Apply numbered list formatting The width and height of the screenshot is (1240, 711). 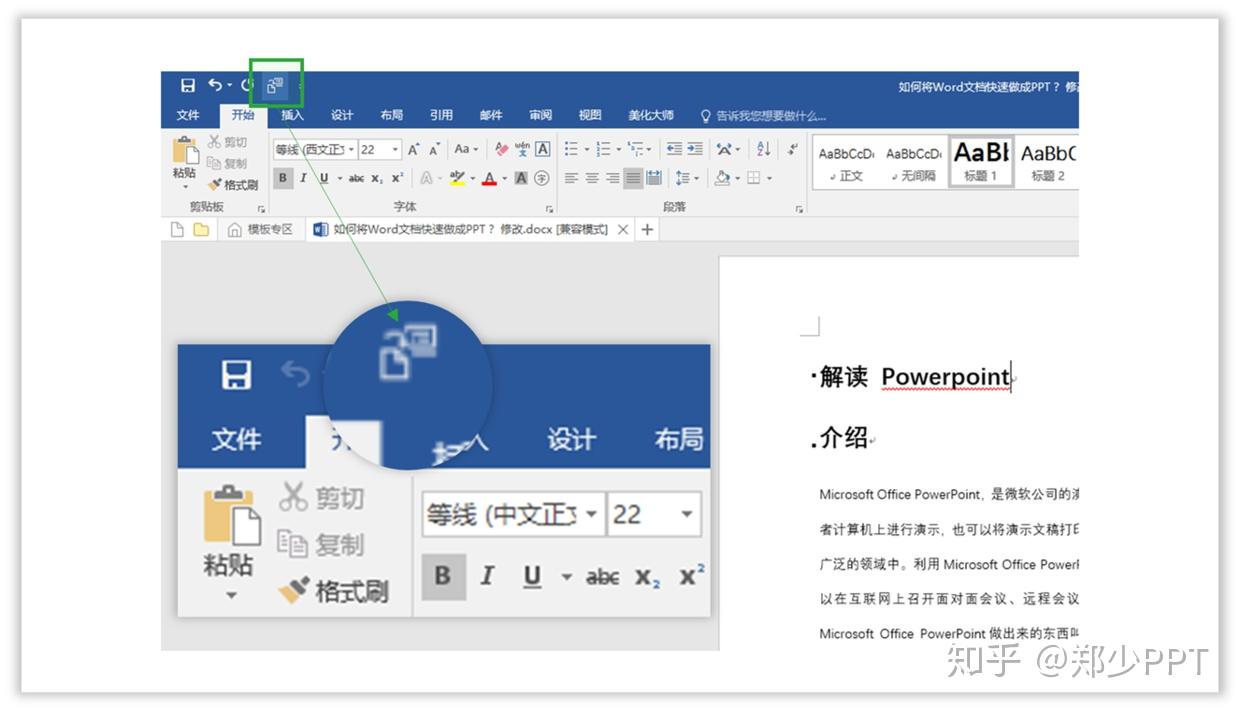[x=603, y=149]
